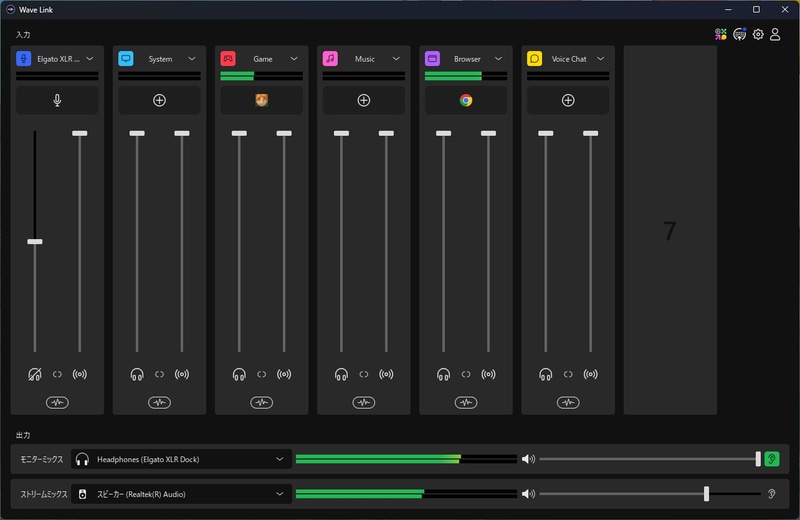Image resolution: width=800 pixels, height=520 pixels.
Task: Add an app to the Music channel
Action: pos(364,100)
